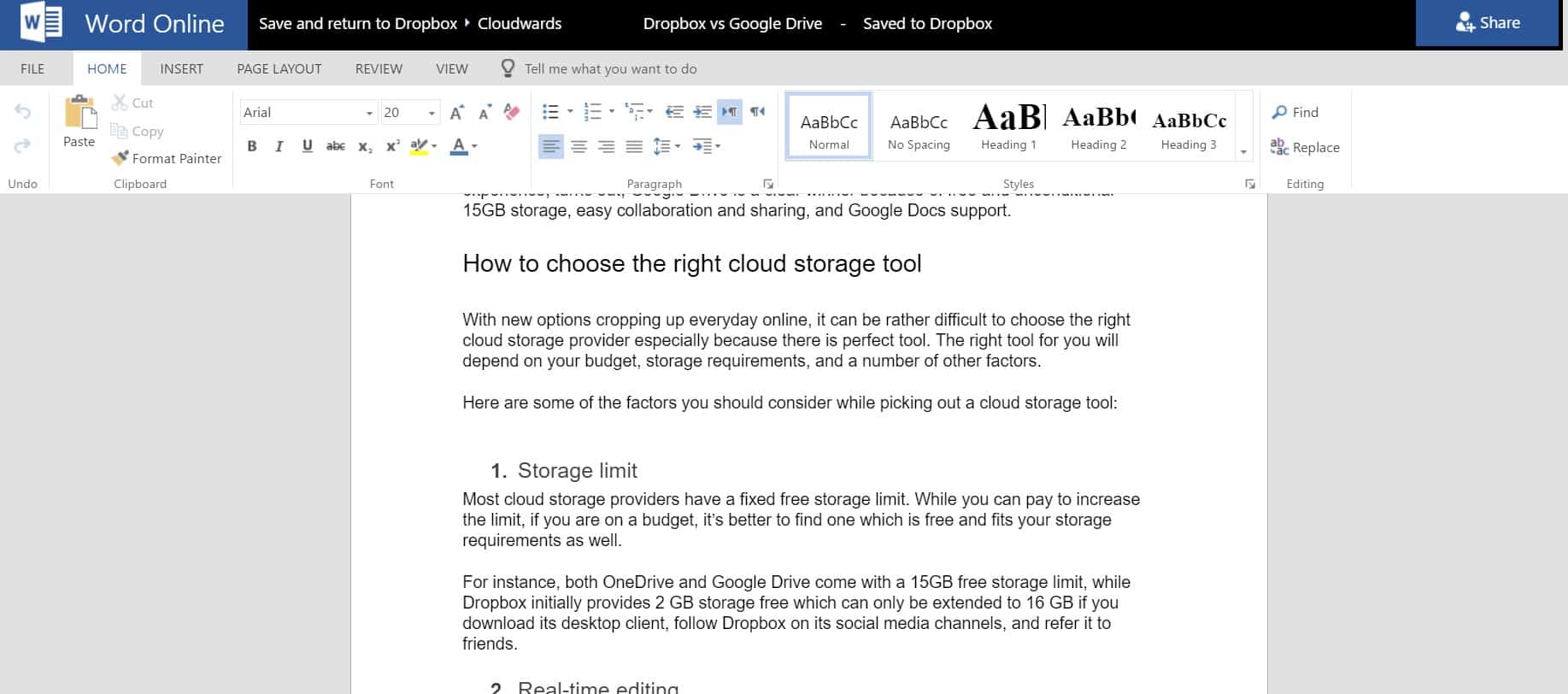This screenshot has height=694, width=1568.
Task: Apply the Heading 2 style
Action: (x=1098, y=126)
